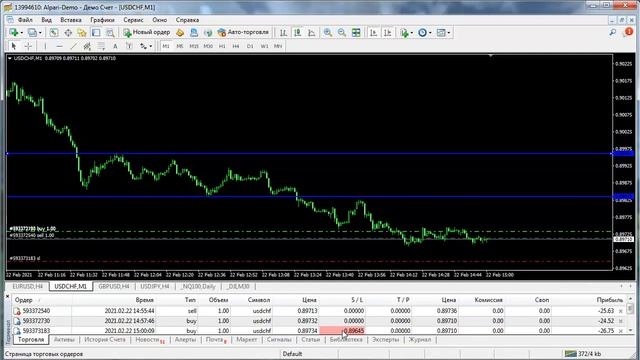This screenshot has height=360, width=640.
Task: Open the История Счета terminal tab
Action: point(105,340)
